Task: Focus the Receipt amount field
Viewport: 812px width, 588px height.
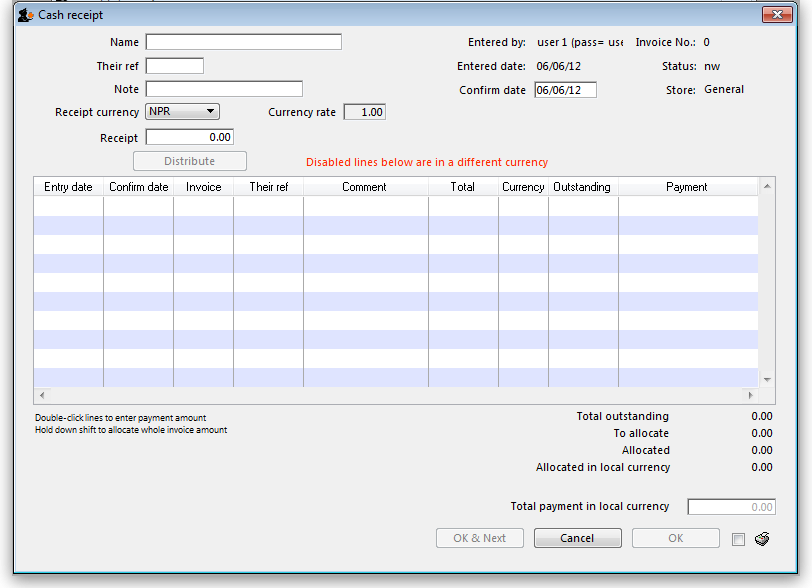Action: (190, 137)
